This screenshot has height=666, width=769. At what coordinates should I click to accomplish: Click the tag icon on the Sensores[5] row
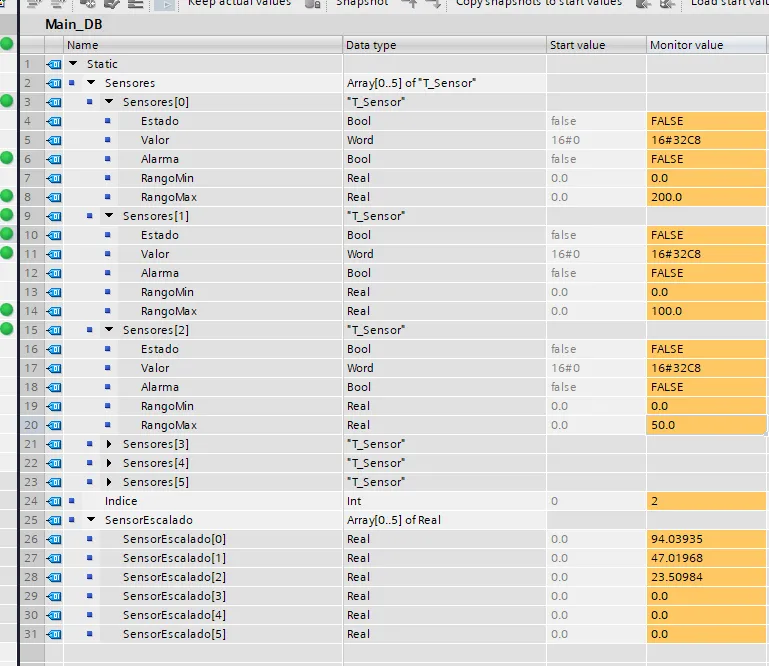point(54,482)
